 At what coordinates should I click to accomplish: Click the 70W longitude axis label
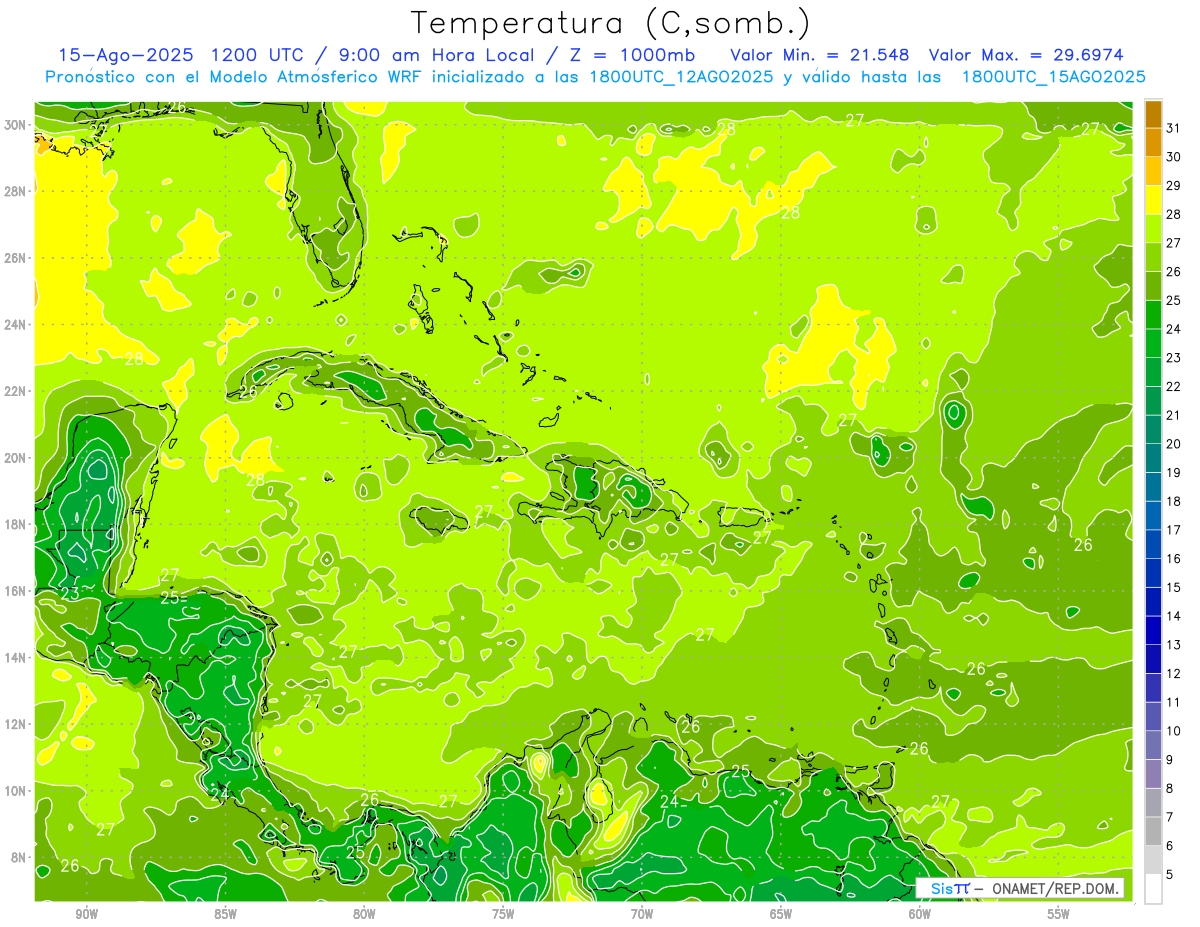pyautogui.click(x=642, y=914)
